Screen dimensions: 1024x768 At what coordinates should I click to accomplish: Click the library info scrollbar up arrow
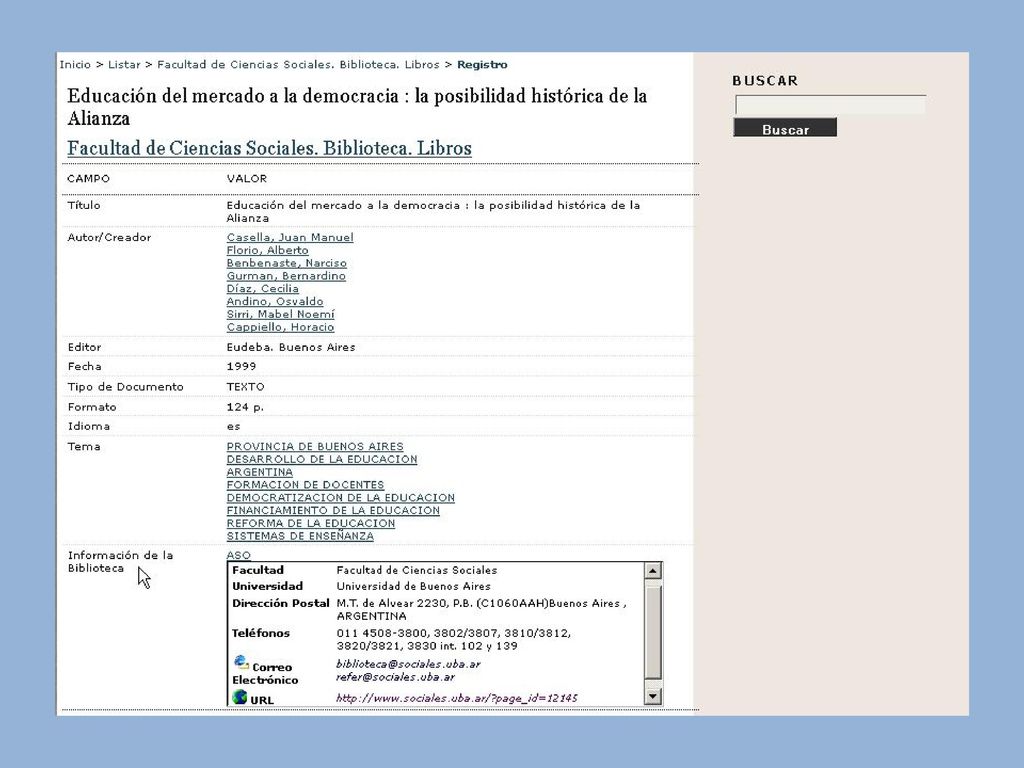tap(652, 571)
